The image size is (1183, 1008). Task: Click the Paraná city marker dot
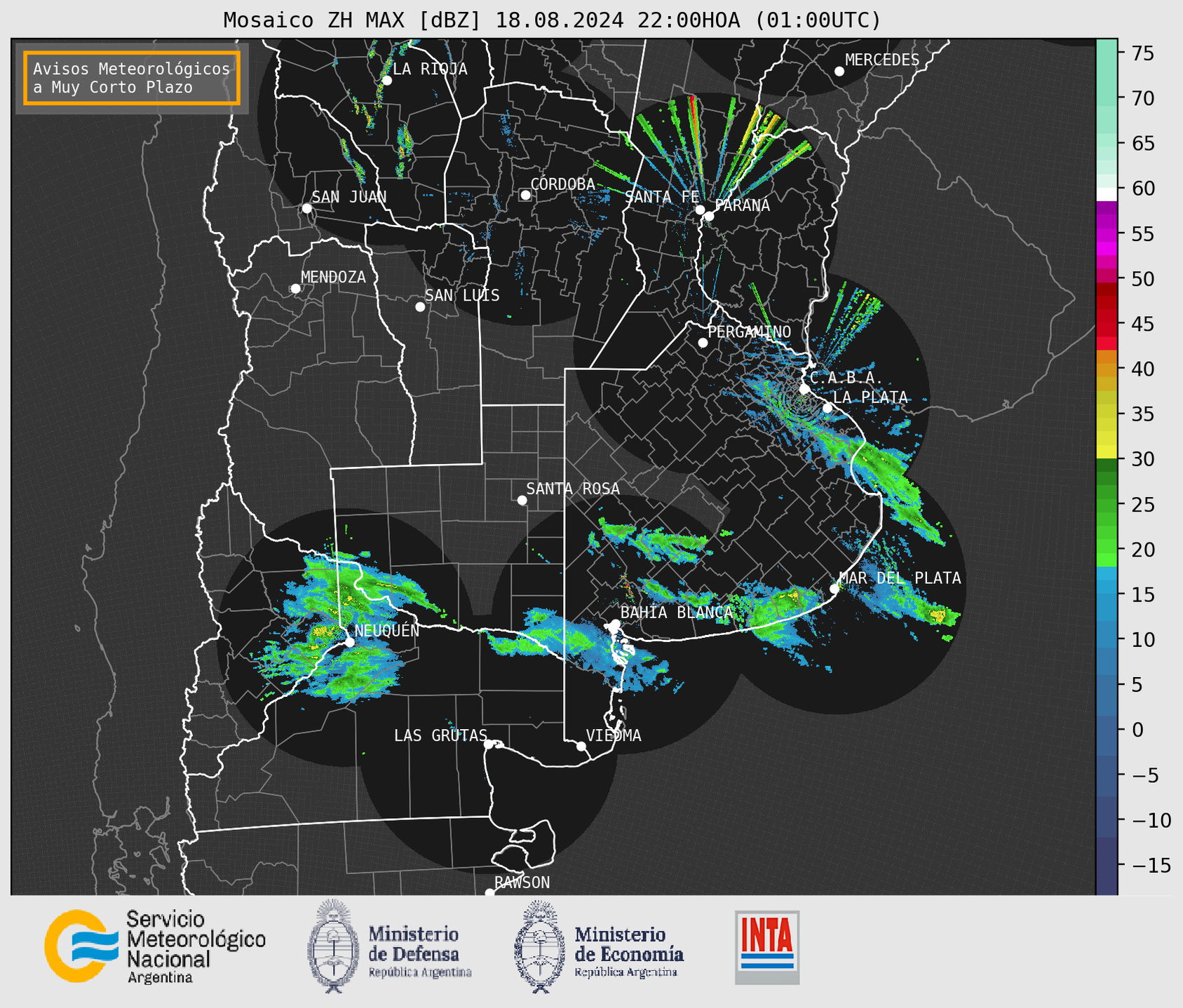pyautogui.click(x=709, y=216)
